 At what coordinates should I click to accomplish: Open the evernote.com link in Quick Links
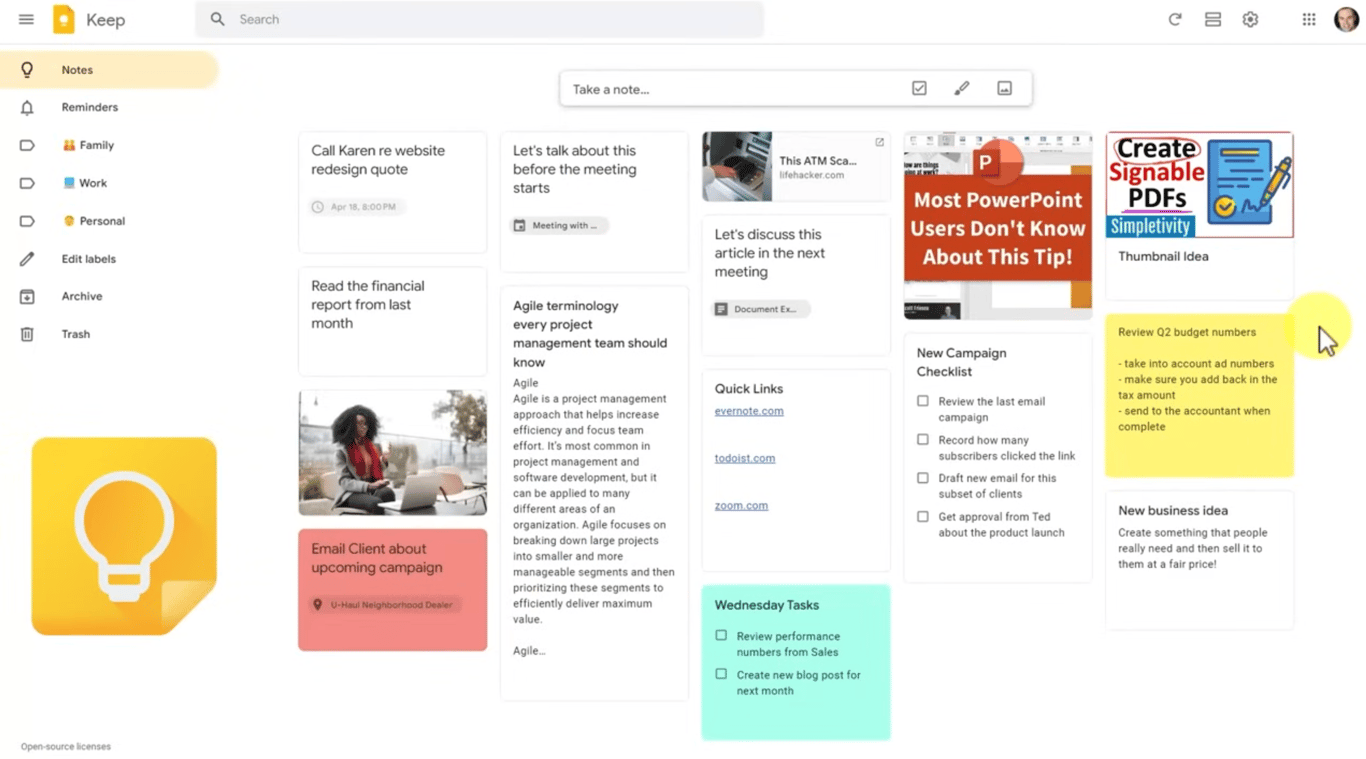[x=749, y=411]
